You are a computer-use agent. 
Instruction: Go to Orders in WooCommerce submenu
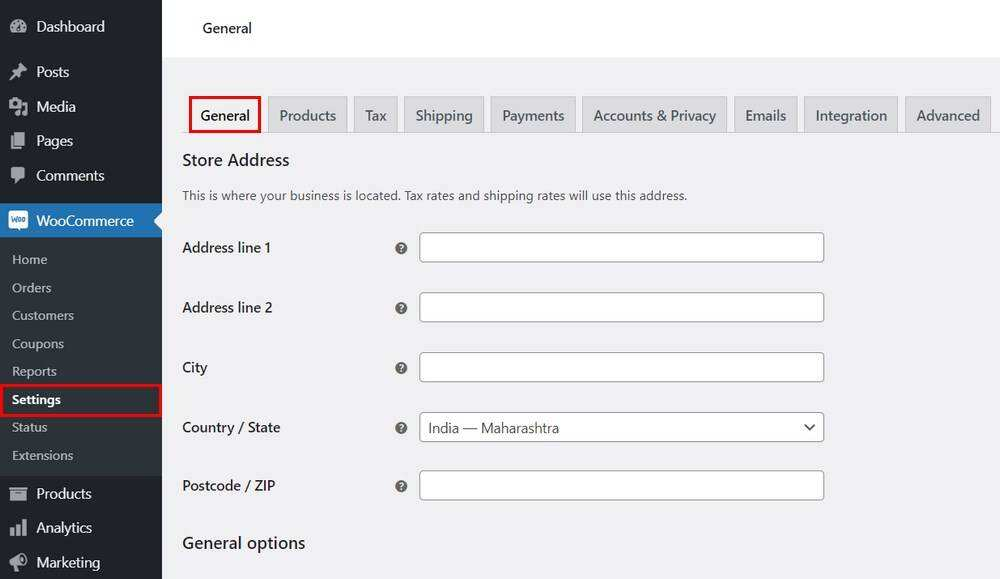coord(31,288)
